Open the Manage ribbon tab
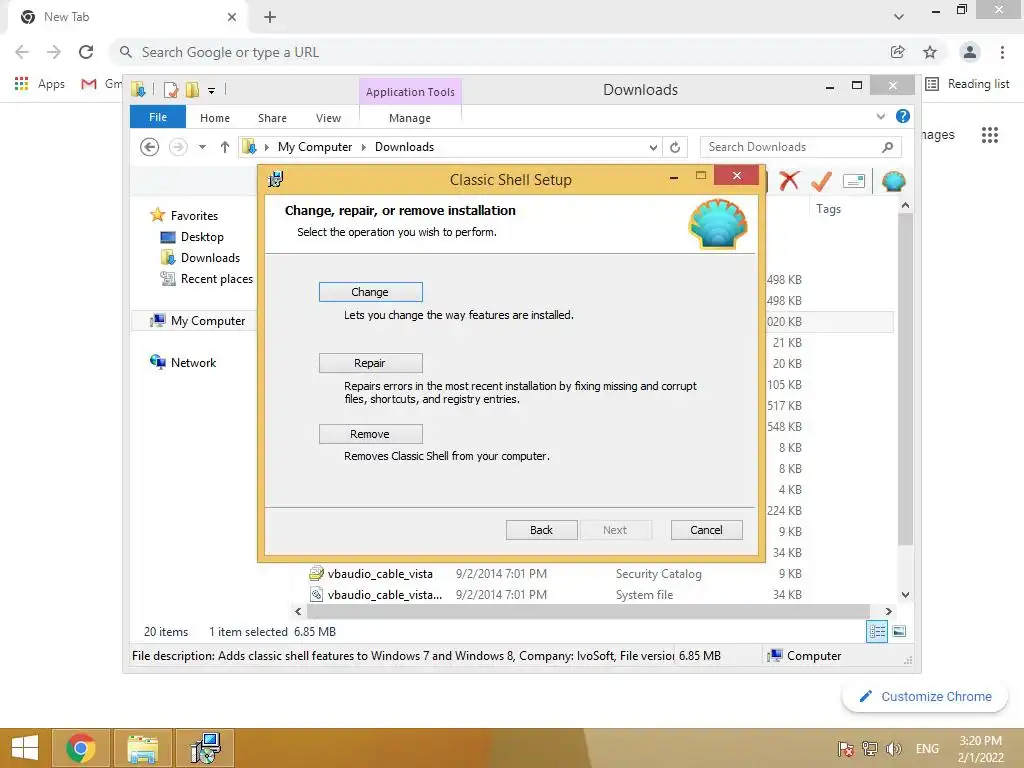 [410, 118]
